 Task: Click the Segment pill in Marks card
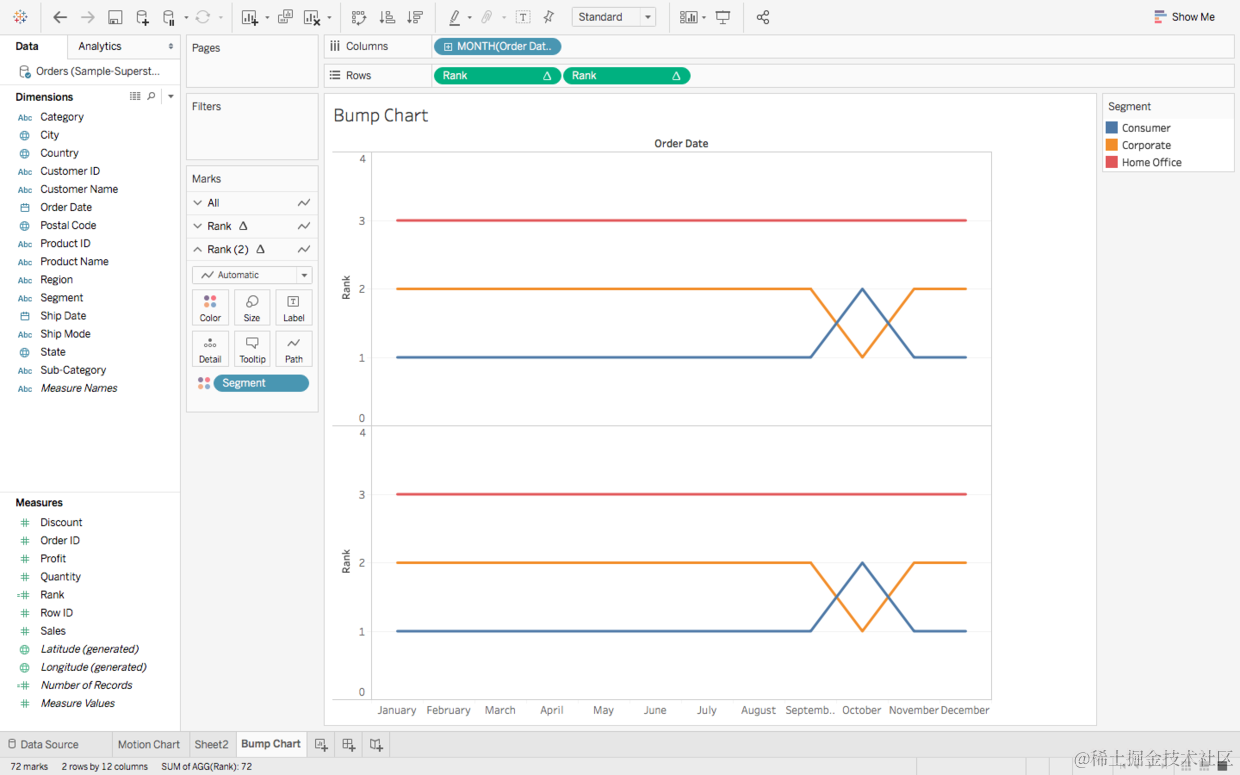[261, 383]
